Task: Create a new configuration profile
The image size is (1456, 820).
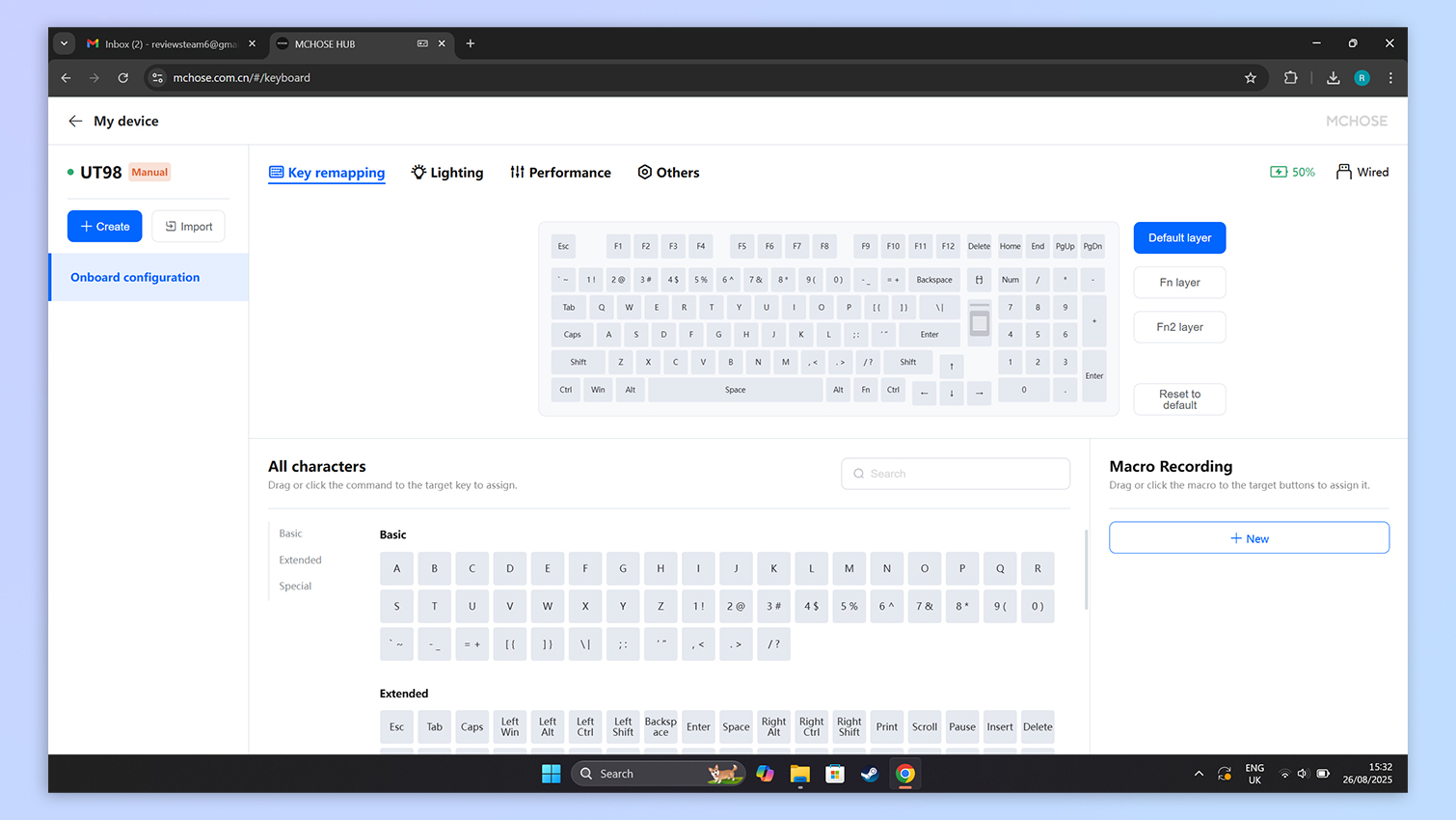Action: click(x=104, y=227)
